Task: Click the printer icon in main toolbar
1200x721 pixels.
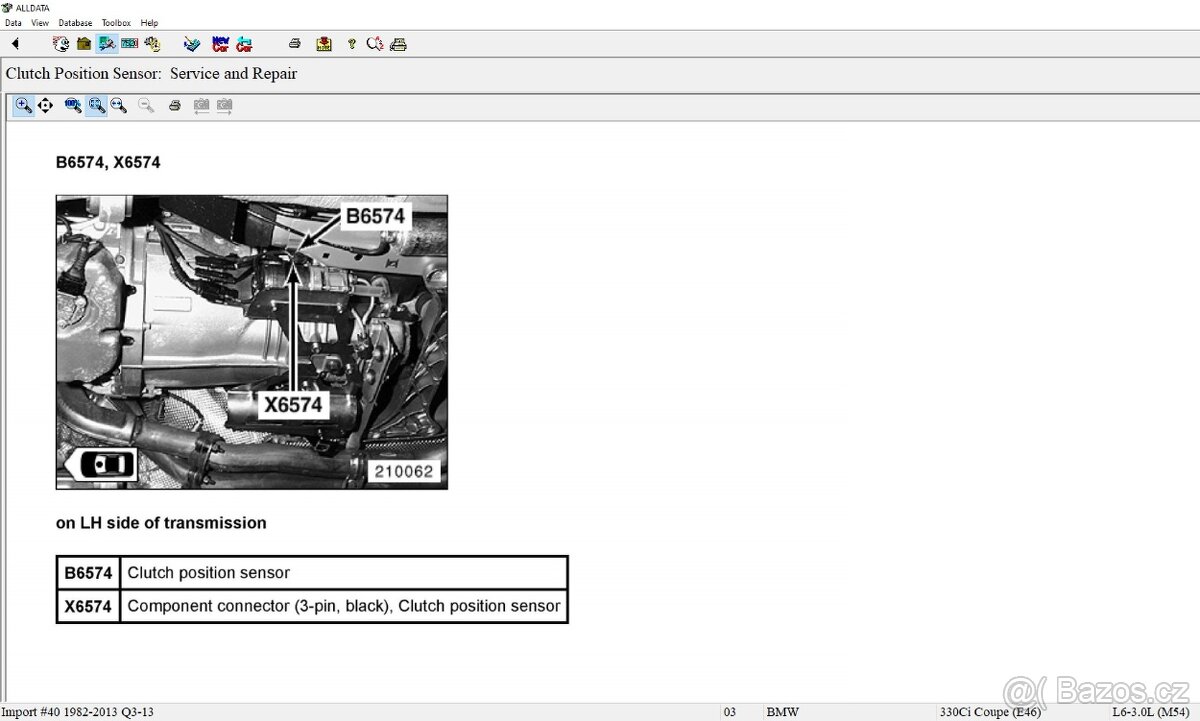Action: pos(294,44)
